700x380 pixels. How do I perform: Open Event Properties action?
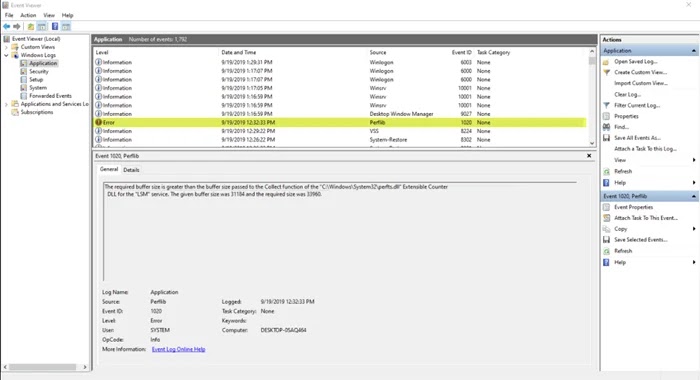click(x=633, y=207)
